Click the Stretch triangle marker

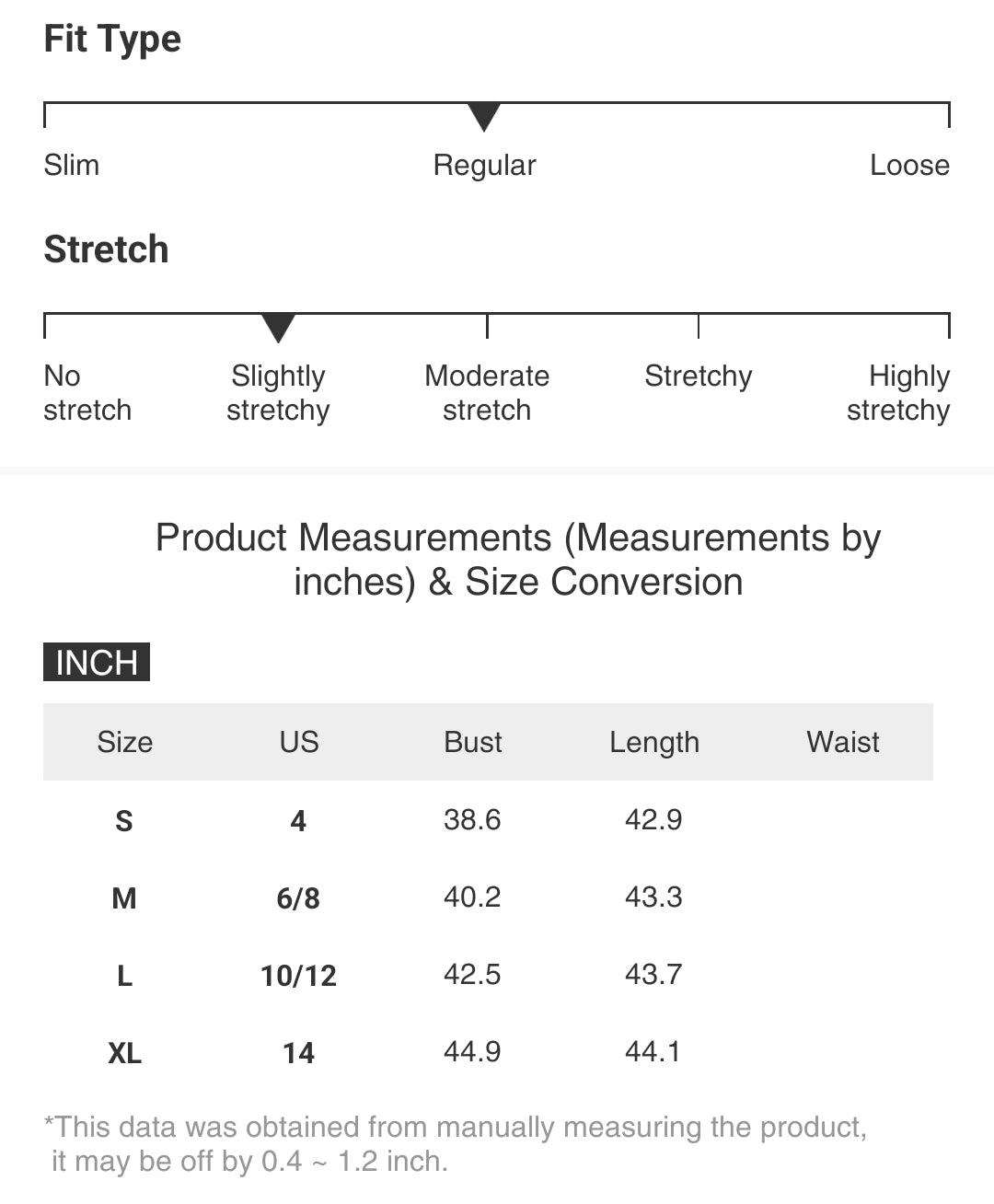click(278, 327)
